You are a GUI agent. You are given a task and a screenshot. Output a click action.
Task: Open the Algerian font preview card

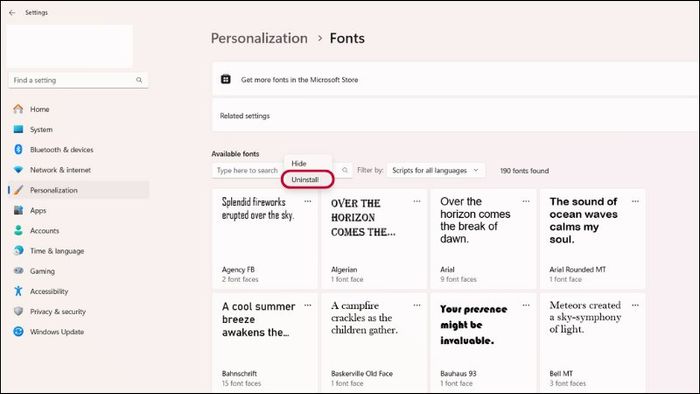(374, 239)
